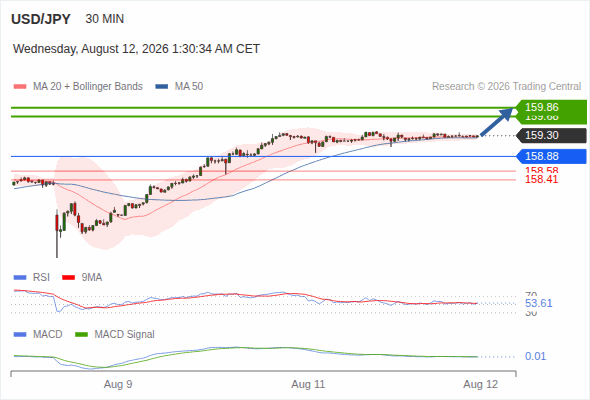The height and width of the screenshot is (400, 590).
Task: Click the red 158.41 support value
Action: 541,179
